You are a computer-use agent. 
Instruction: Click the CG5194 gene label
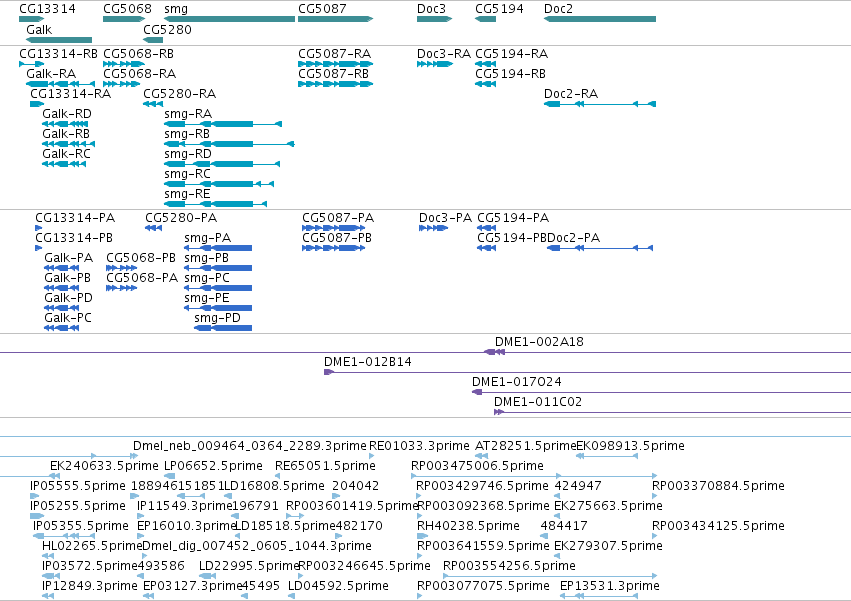coord(499,9)
